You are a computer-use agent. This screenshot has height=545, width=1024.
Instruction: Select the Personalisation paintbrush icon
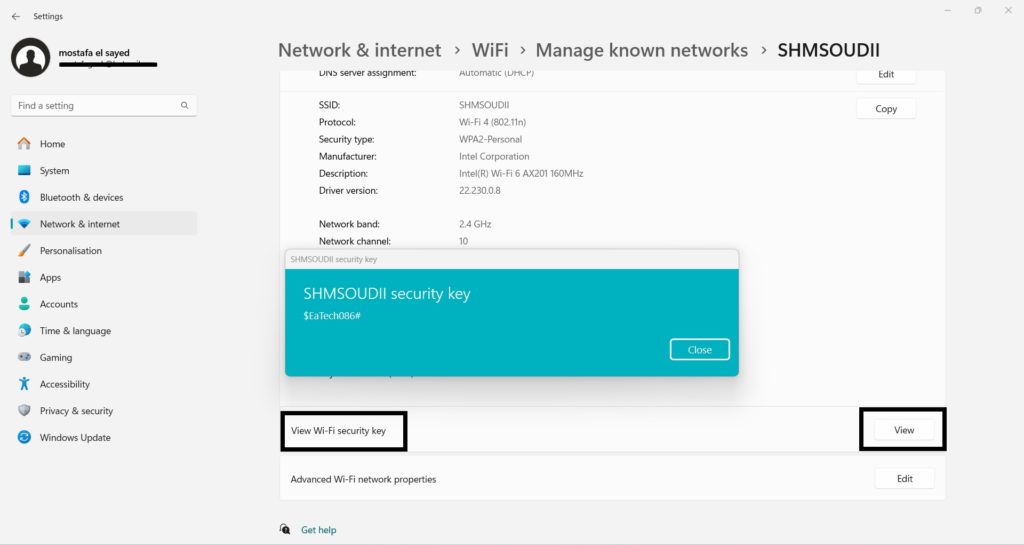[x=24, y=251]
